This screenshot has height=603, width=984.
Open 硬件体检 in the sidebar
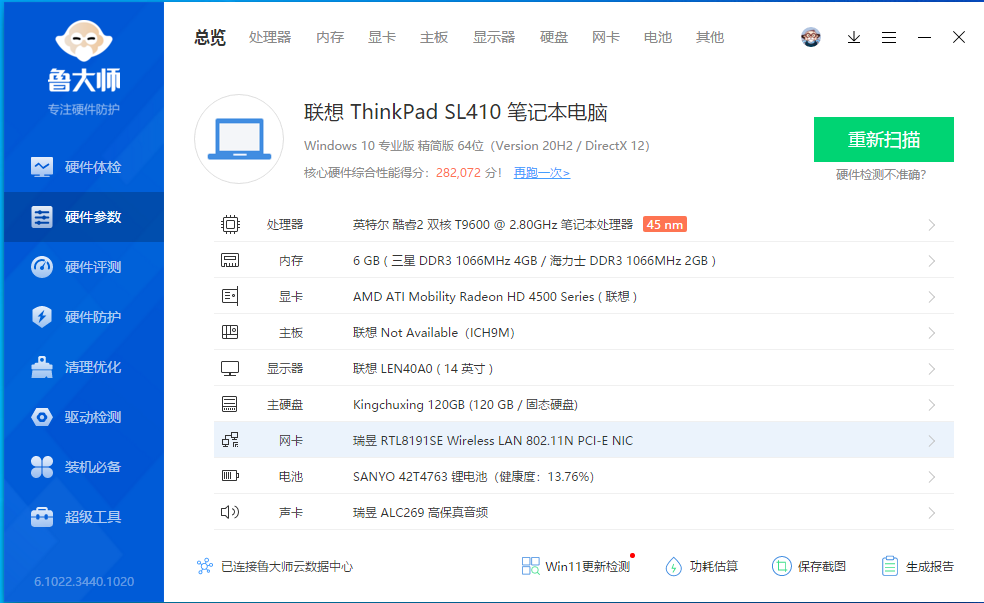tap(83, 167)
